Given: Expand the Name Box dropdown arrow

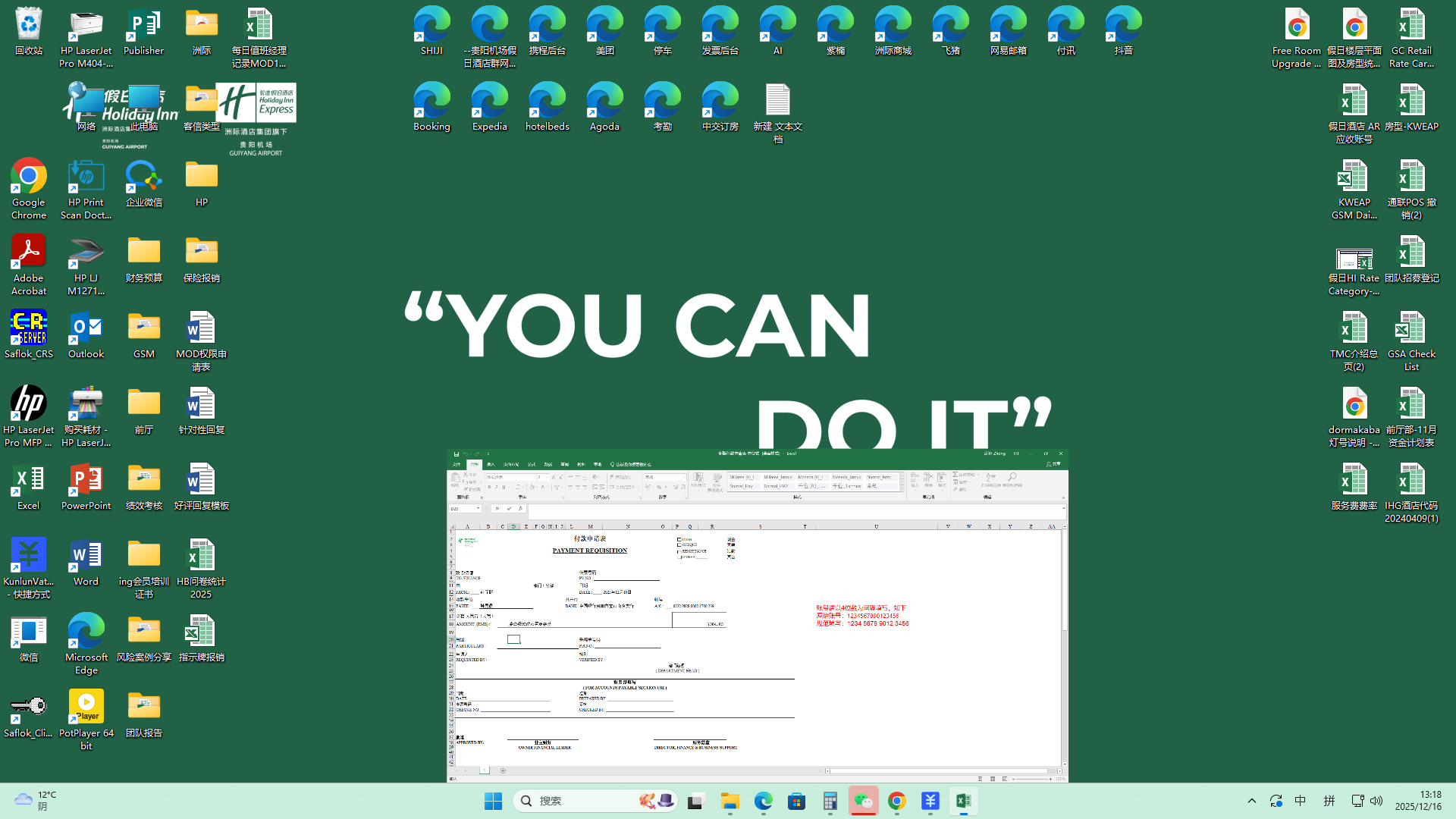Looking at the screenshot, I should (x=478, y=509).
